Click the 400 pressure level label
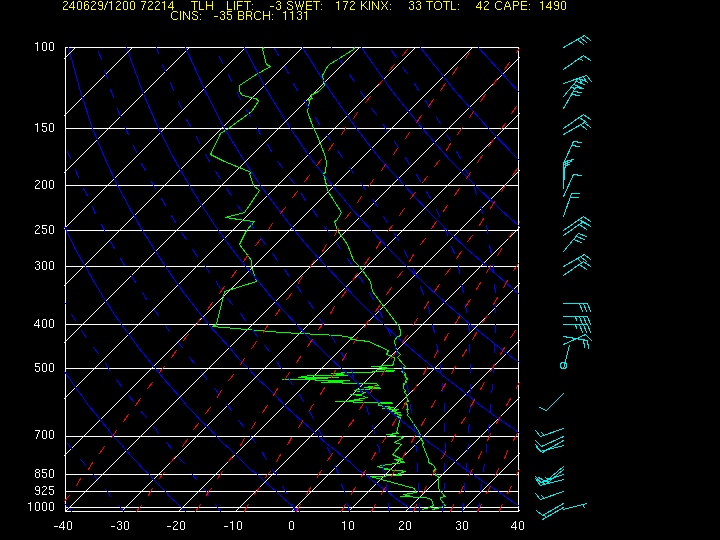This screenshot has height=540, width=720. tap(45, 324)
